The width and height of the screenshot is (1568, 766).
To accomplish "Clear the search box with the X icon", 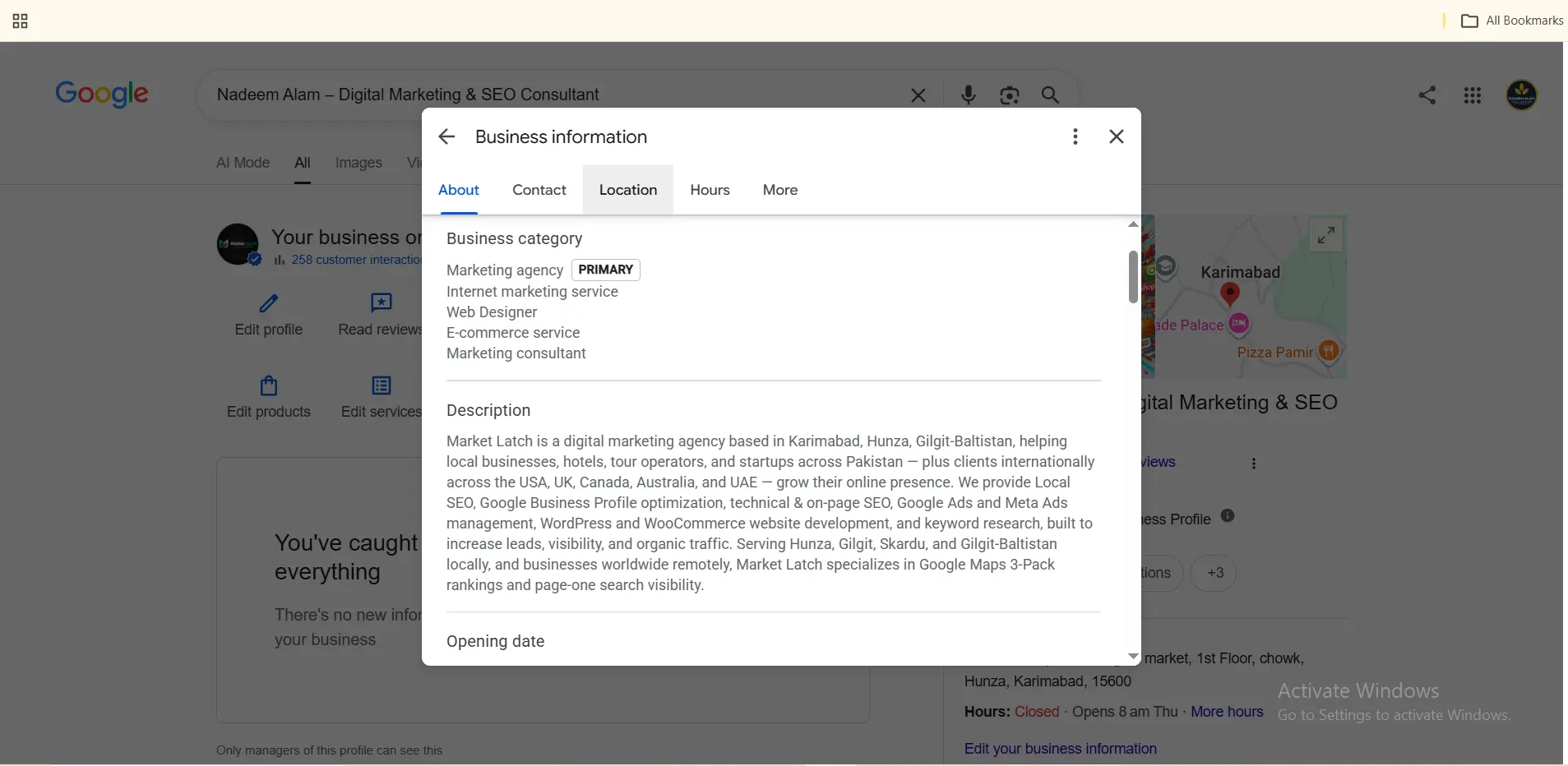I will tap(918, 95).
